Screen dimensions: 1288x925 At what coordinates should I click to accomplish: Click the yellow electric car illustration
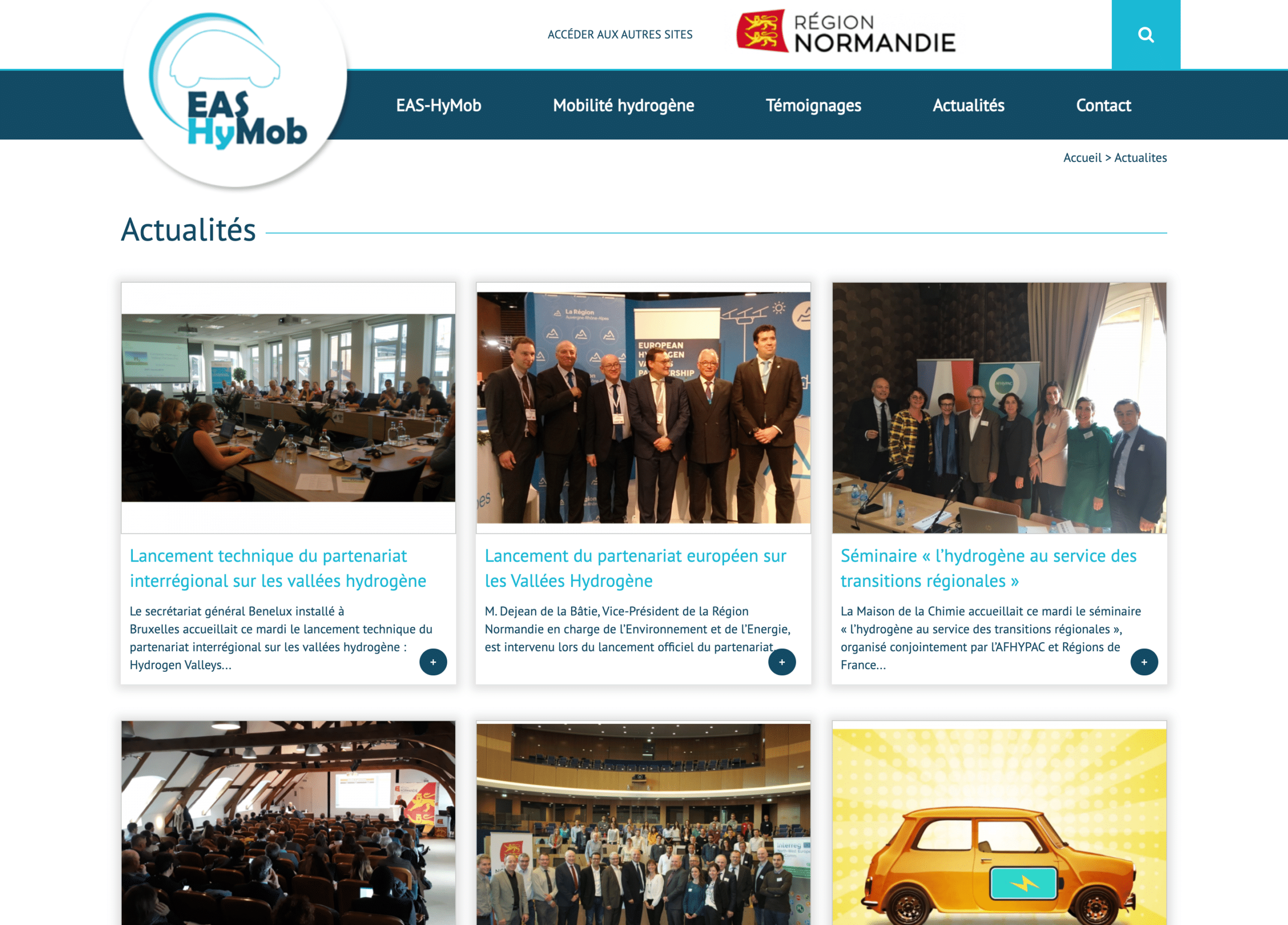999,827
